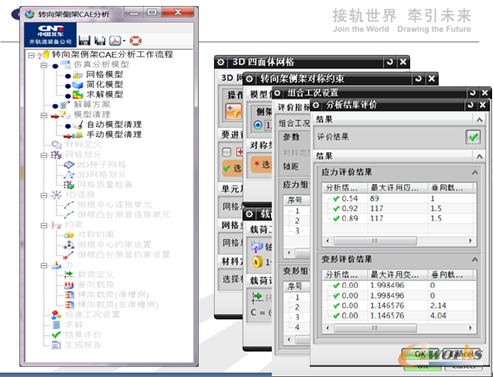493x377 pixels.
Task: Select 手动模型清理 in the tree
Action: click(114, 135)
